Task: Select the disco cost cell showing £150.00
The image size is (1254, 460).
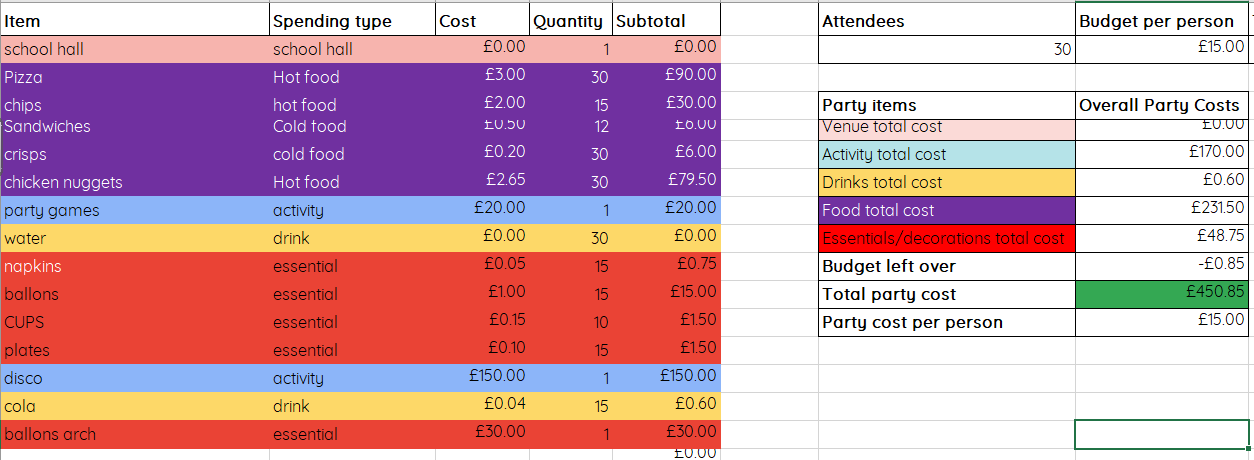Action: pos(482,377)
